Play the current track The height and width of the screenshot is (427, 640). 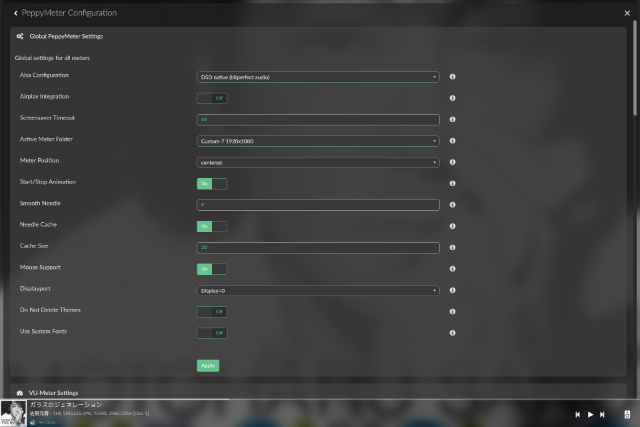point(590,414)
